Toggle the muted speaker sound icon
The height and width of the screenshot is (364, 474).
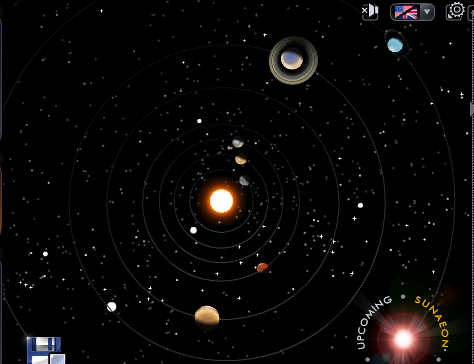coord(370,12)
